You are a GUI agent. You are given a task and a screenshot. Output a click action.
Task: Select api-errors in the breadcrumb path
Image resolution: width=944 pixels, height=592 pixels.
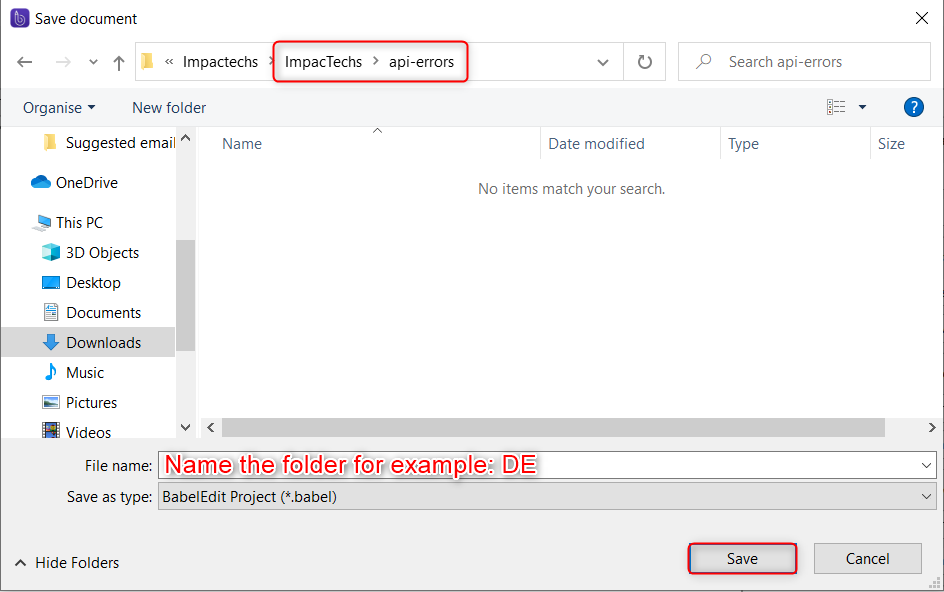(x=421, y=61)
